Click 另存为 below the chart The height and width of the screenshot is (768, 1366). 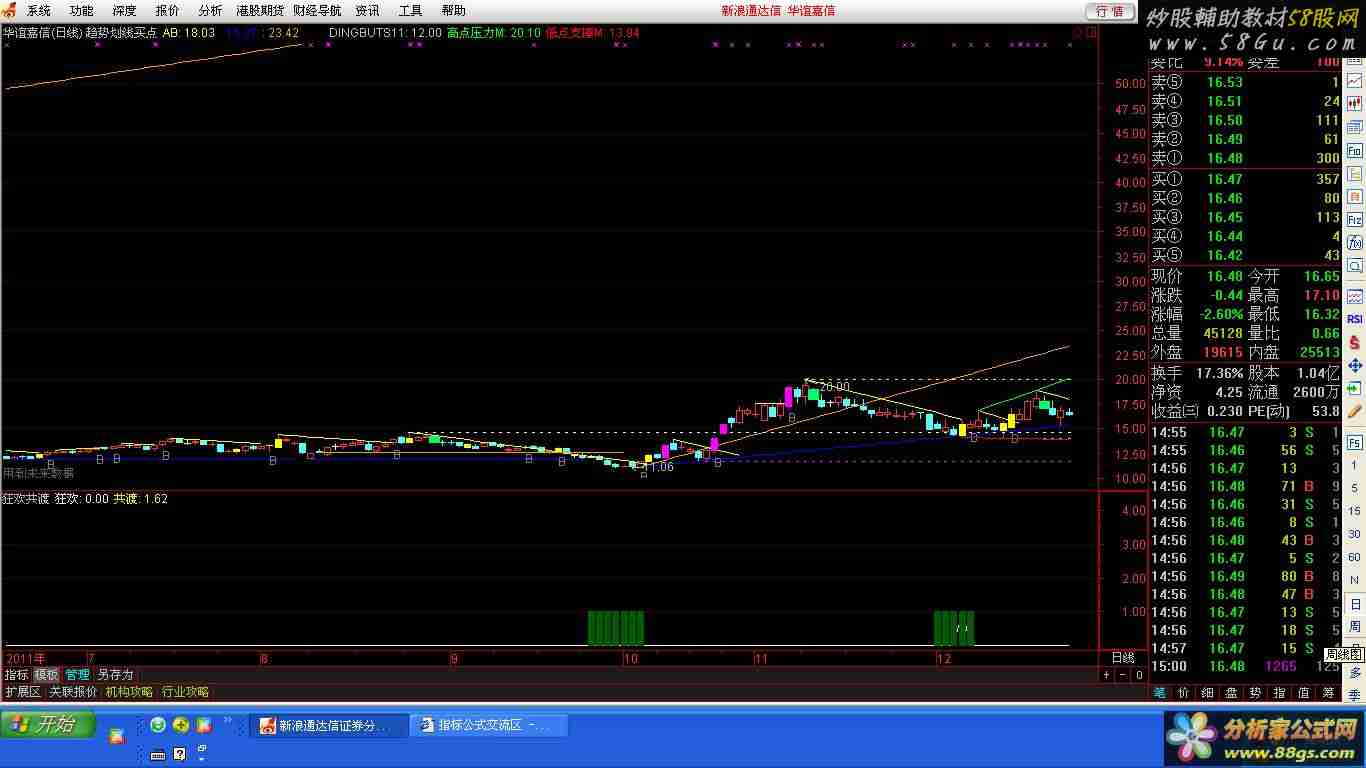point(115,675)
